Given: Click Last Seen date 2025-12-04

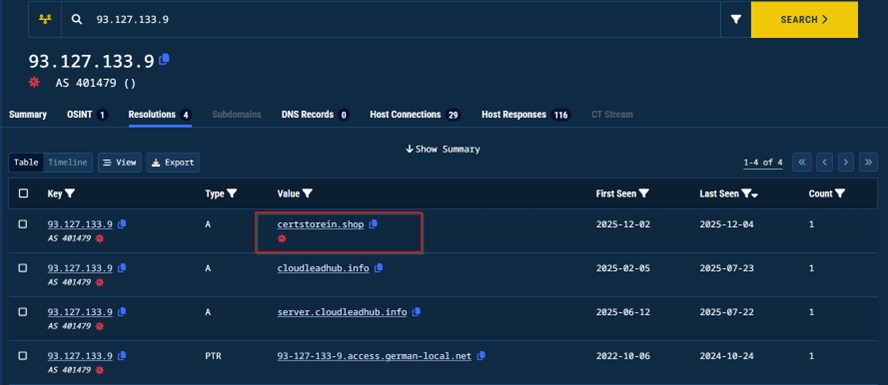Looking at the screenshot, I should (727, 224).
